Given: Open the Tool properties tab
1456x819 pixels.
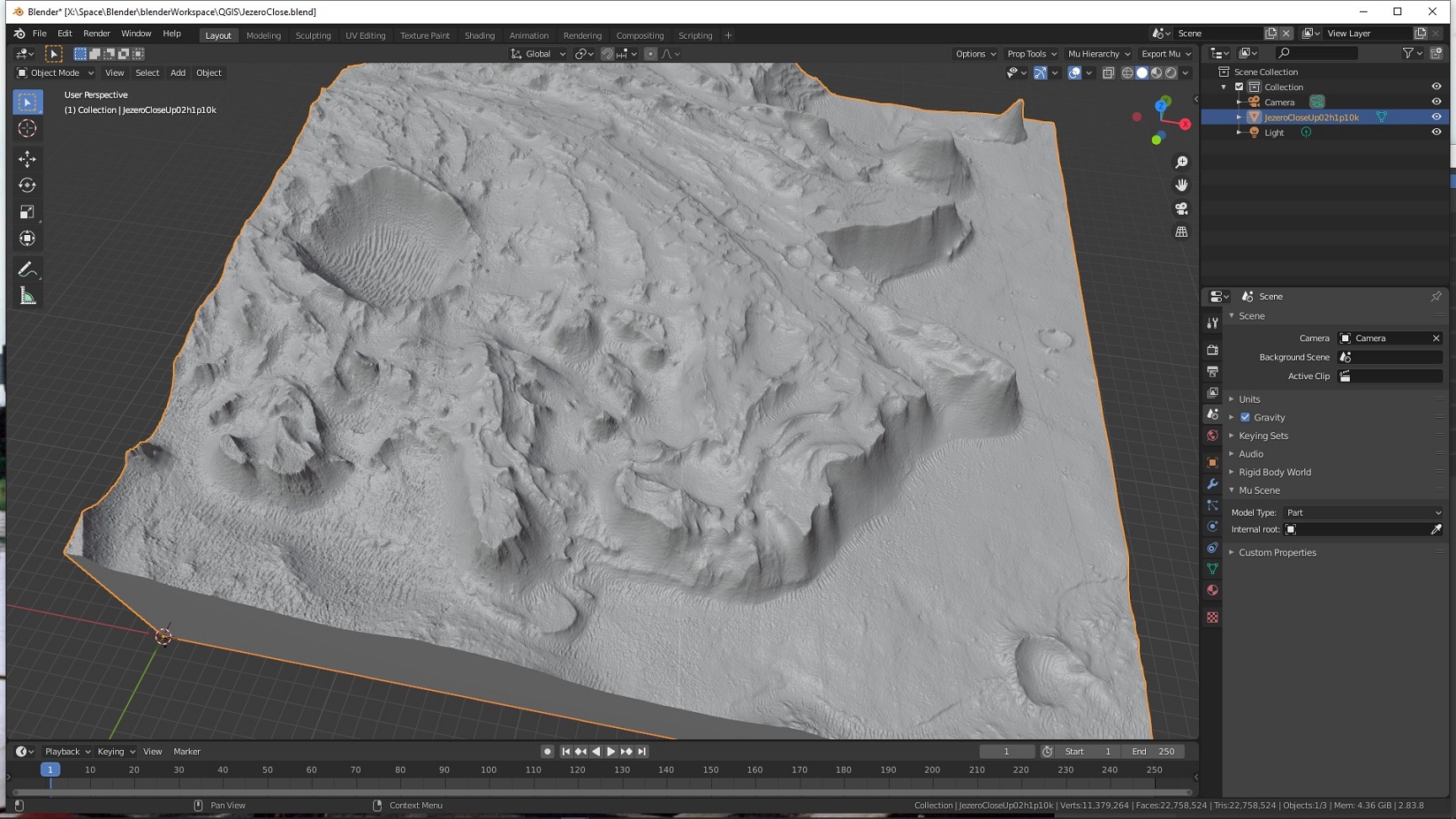Looking at the screenshot, I should click(1212, 323).
